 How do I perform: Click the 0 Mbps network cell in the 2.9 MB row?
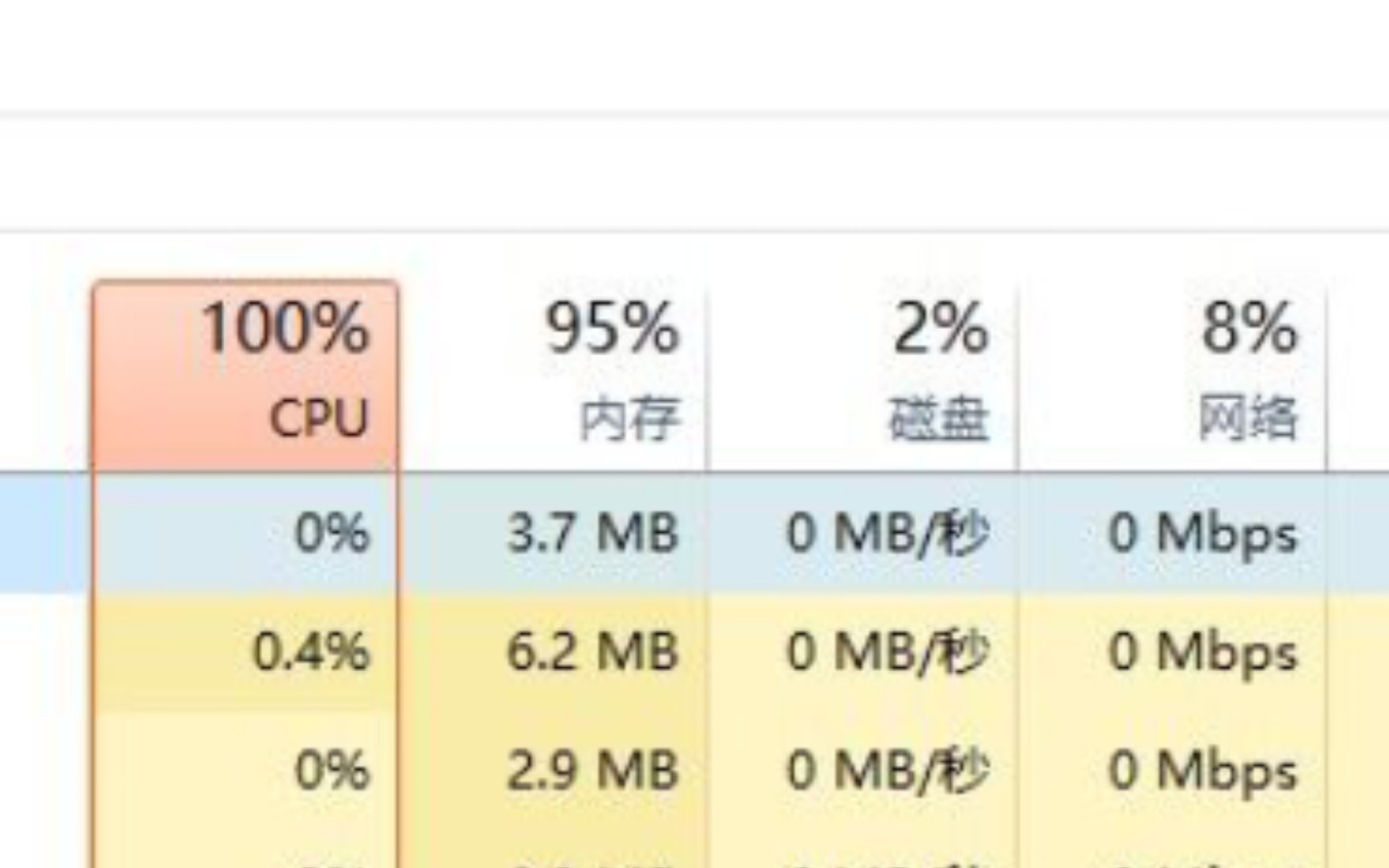(1203, 770)
